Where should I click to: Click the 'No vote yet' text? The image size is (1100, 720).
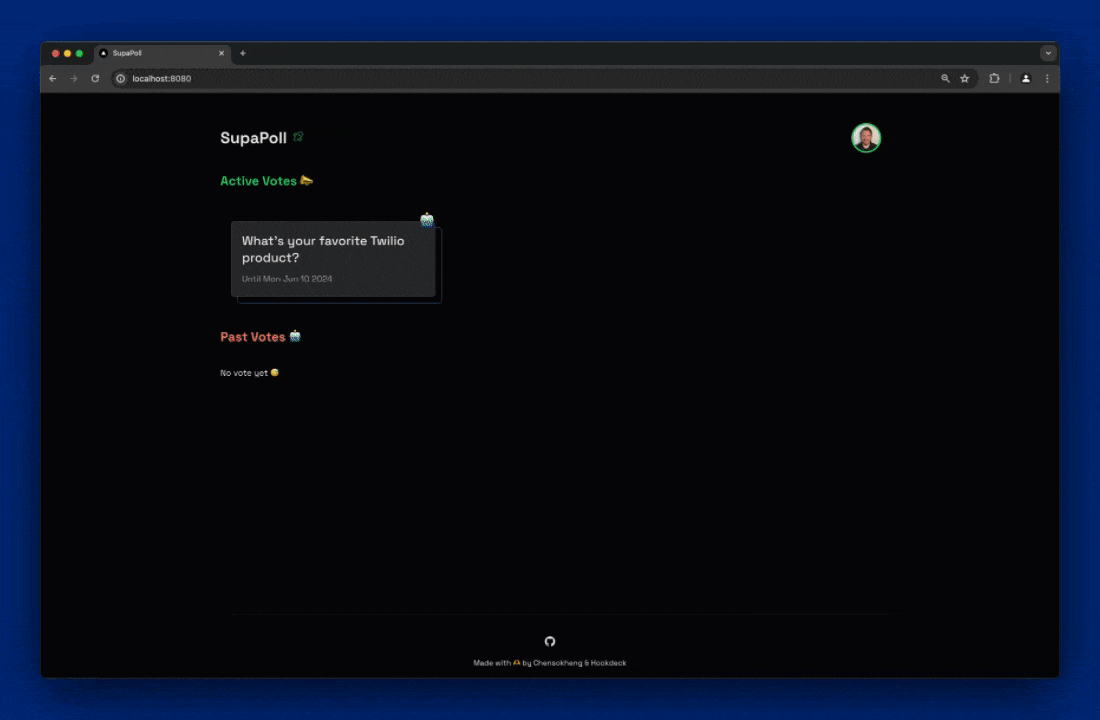pyautogui.click(x=243, y=373)
